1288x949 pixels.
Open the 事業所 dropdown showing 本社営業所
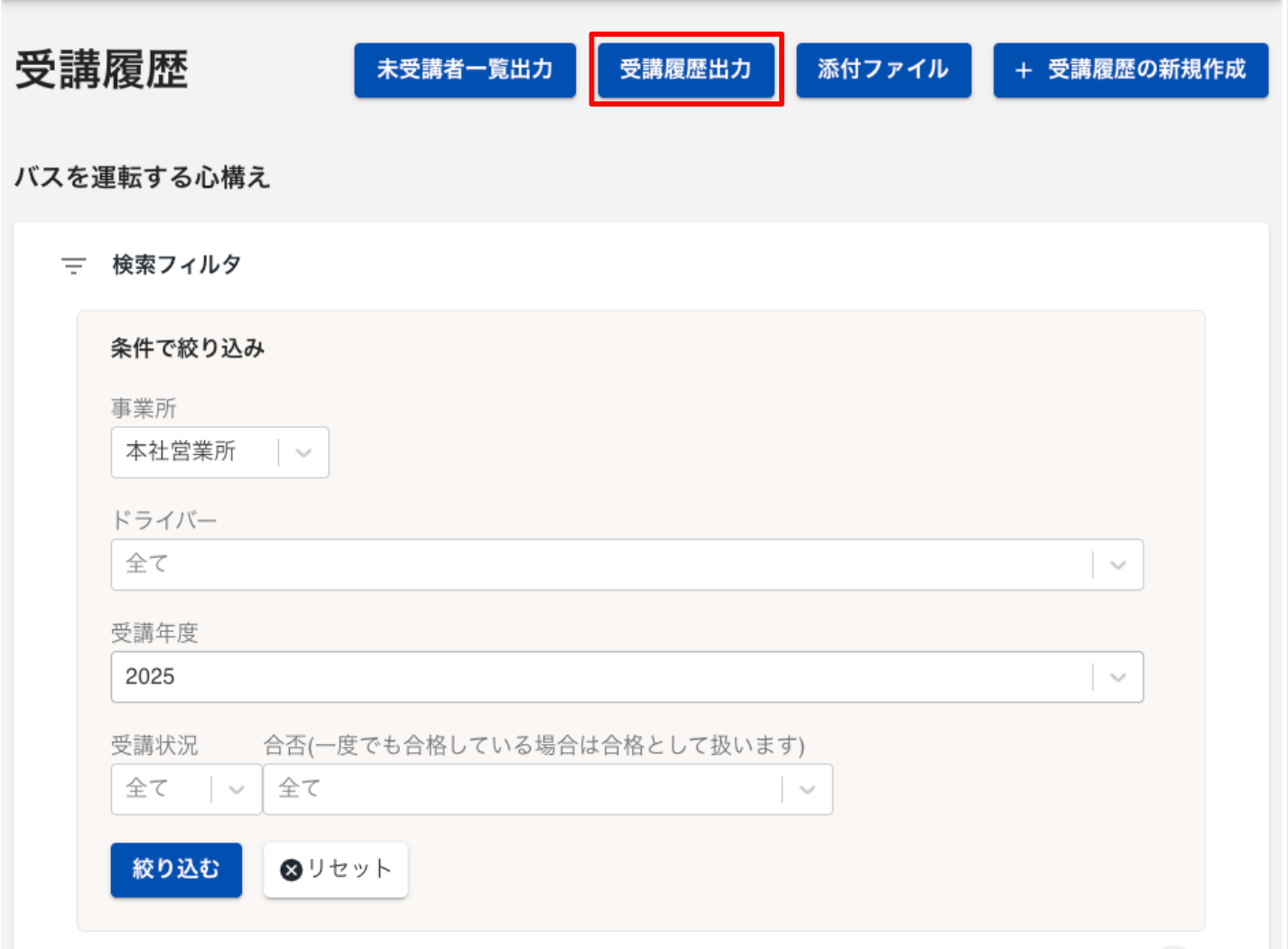coord(194,452)
